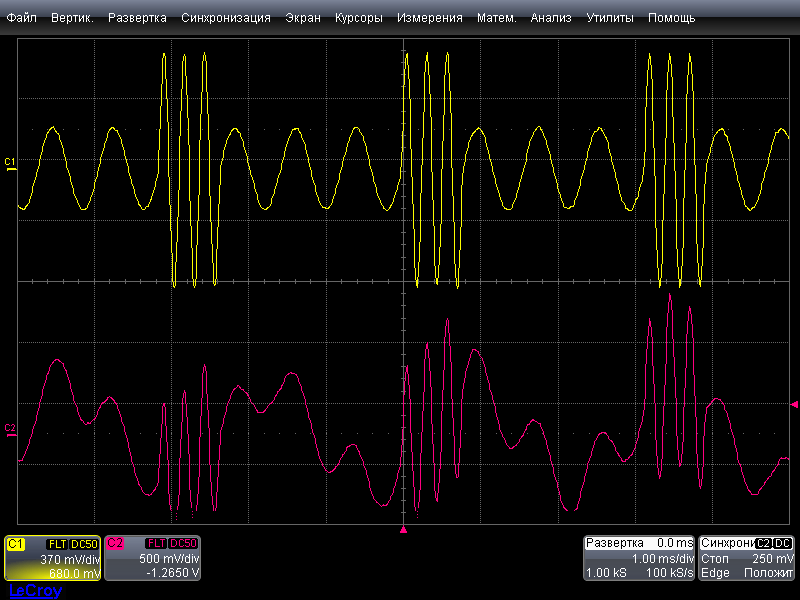The image size is (800, 600).
Task: Open the Развертка menu in menu bar
Action: click(x=138, y=18)
